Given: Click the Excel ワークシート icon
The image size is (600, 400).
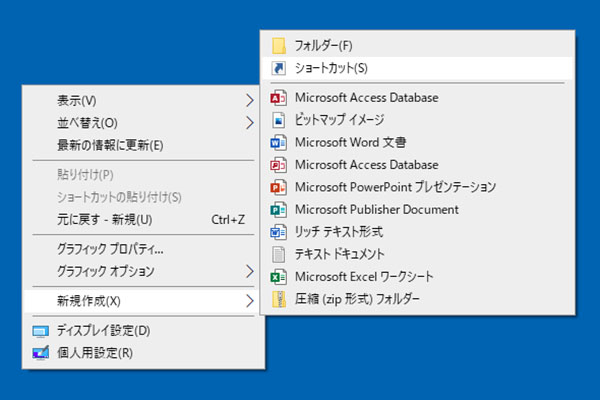Looking at the screenshot, I should 278,277.
